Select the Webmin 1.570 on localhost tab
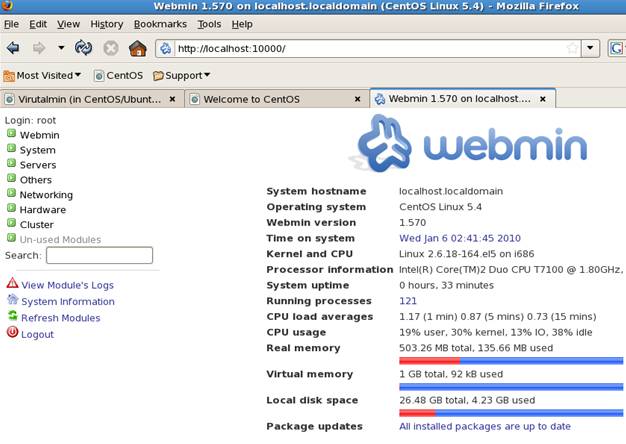Image resolution: width=626 pixels, height=444 pixels. pos(460,99)
